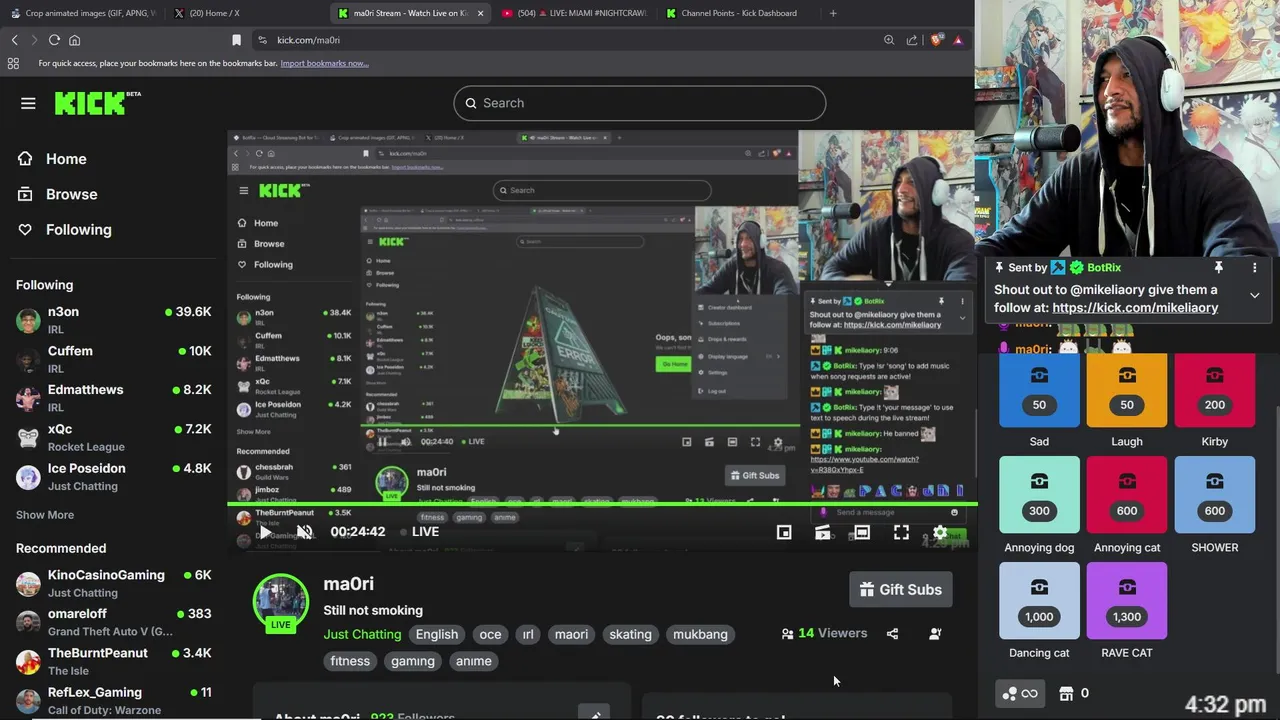Click the channel points infinity balance button
Viewport: 1280px width, 720px height.
tap(1020, 693)
